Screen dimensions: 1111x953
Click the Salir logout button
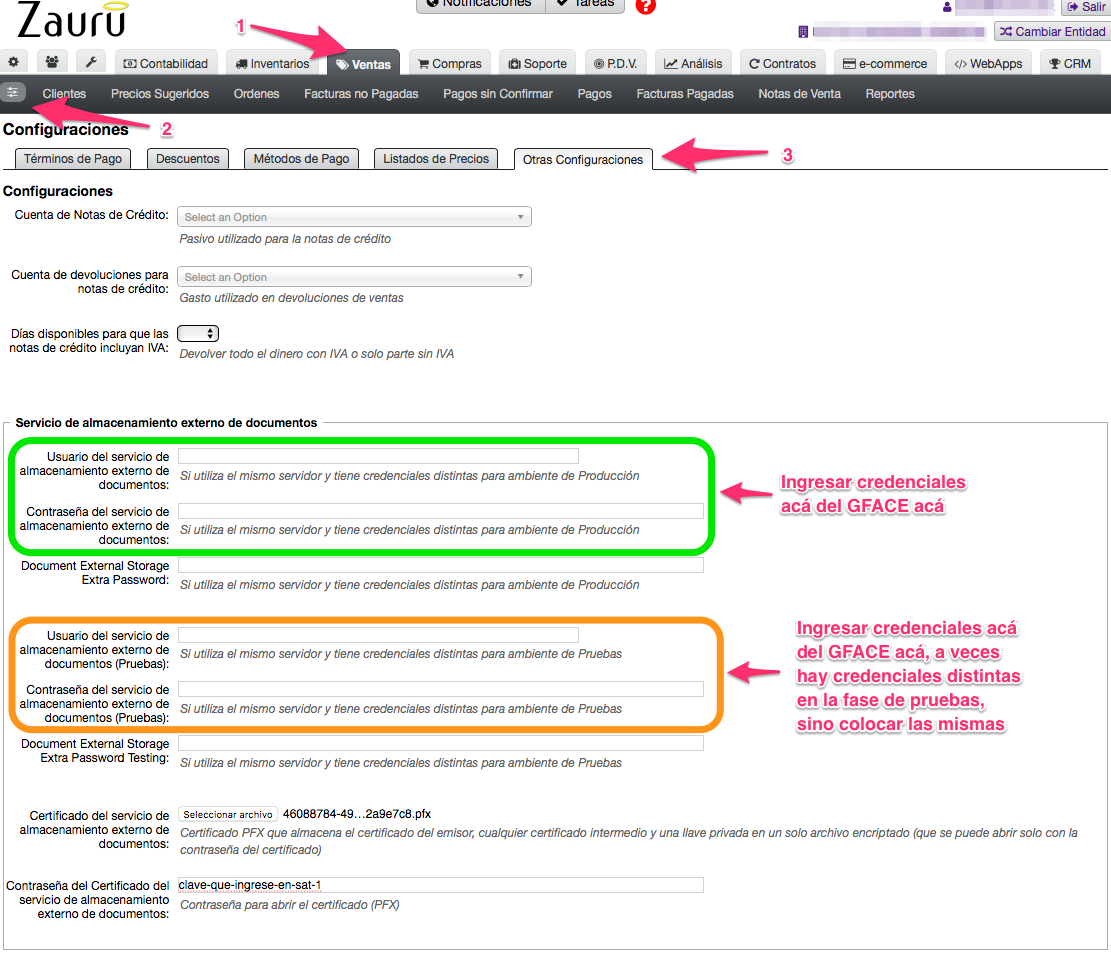click(1085, 7)
